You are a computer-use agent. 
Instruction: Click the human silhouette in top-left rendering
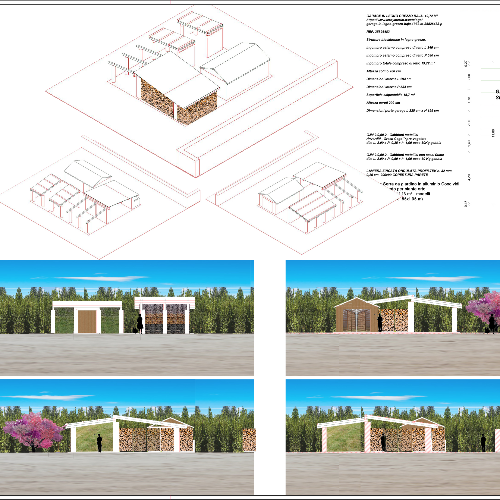pyautogui.click(x=139, y=324)
